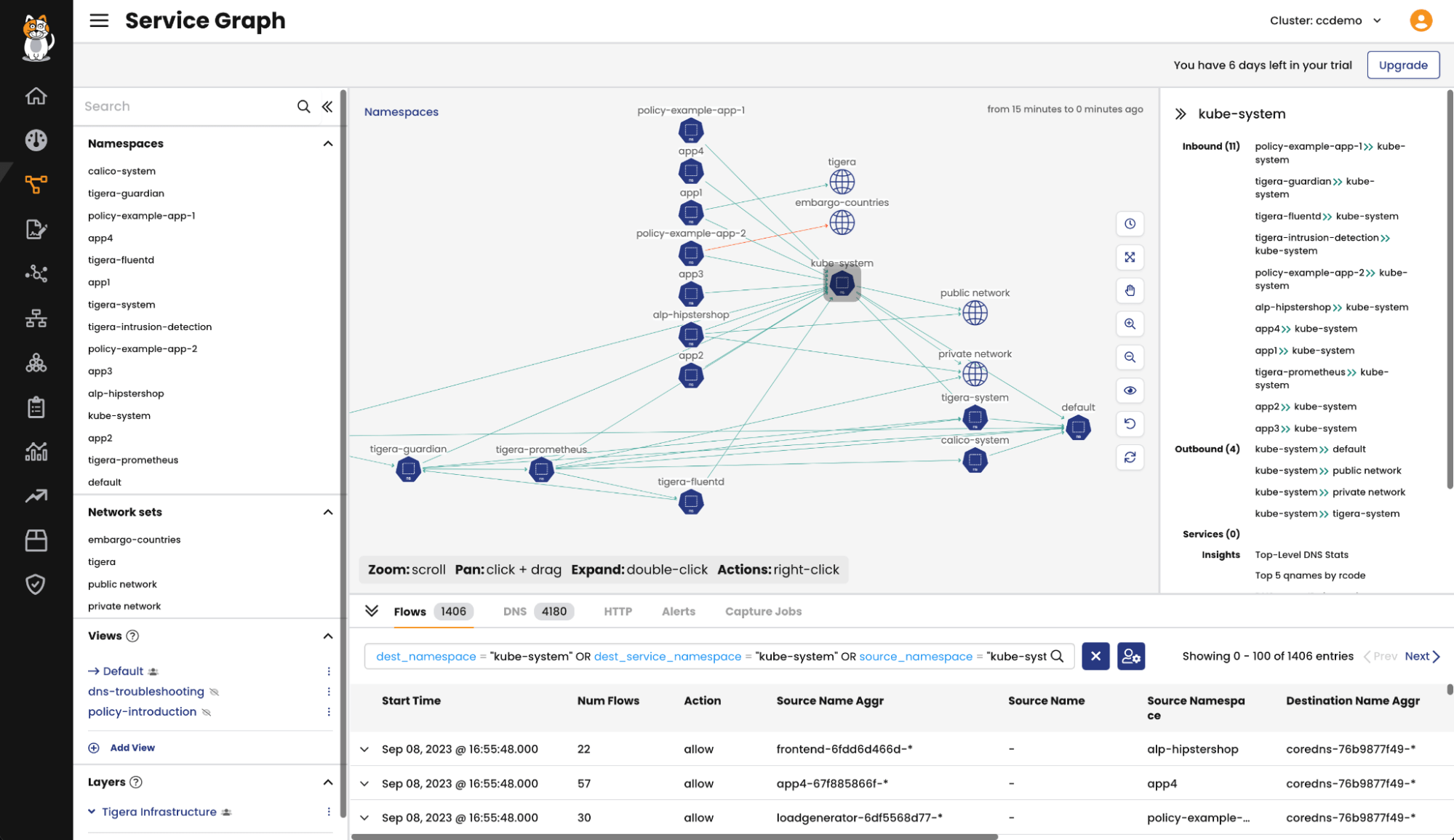
Task: Expand the loadgenerator flow row
Action: (x=364, y=817)
